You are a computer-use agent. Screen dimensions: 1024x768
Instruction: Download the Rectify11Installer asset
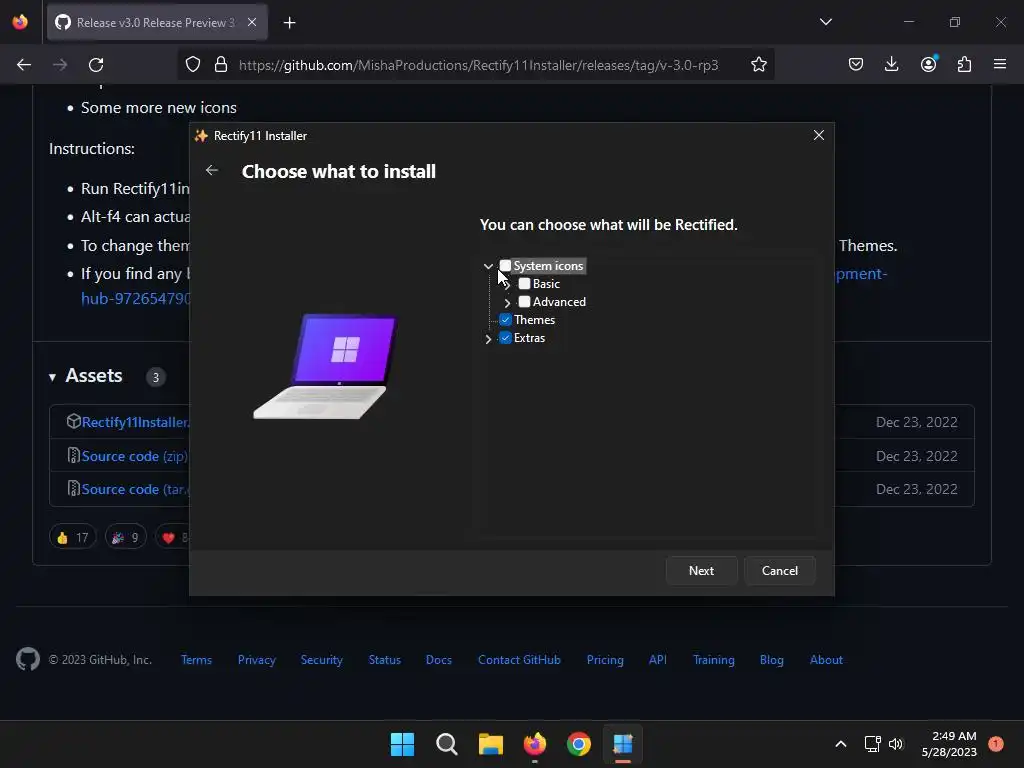(135, 422)
